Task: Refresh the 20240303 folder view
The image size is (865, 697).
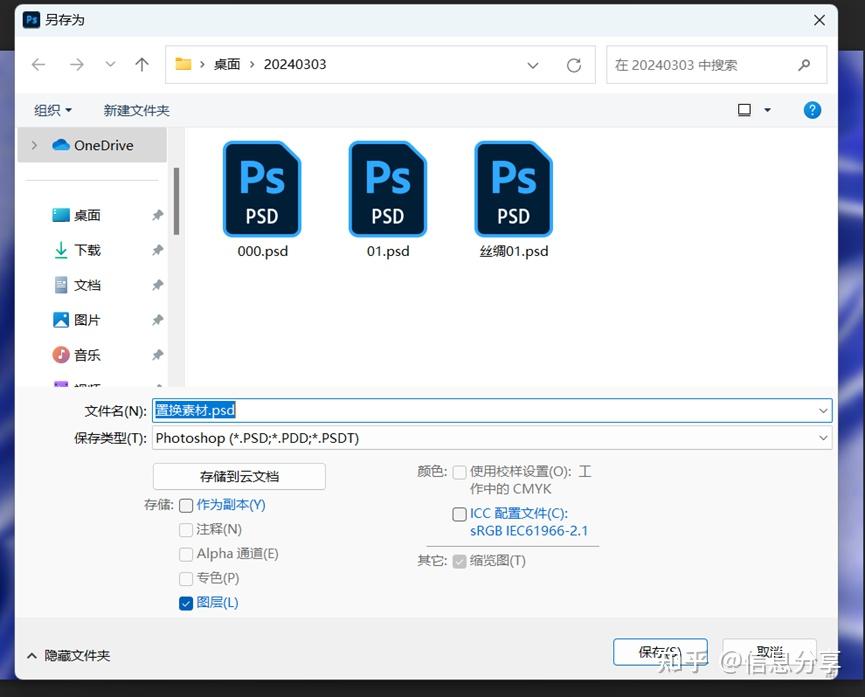Action: point(574,64)
